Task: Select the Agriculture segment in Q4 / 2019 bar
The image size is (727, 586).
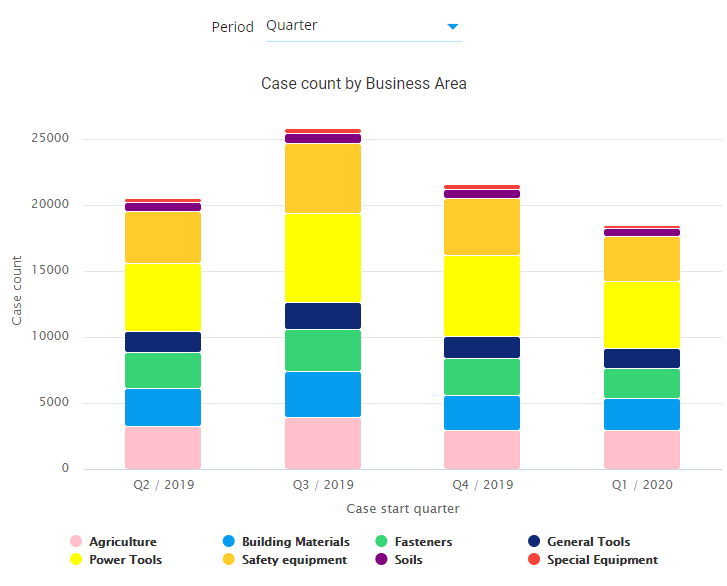Action: [x=482, y=450]
